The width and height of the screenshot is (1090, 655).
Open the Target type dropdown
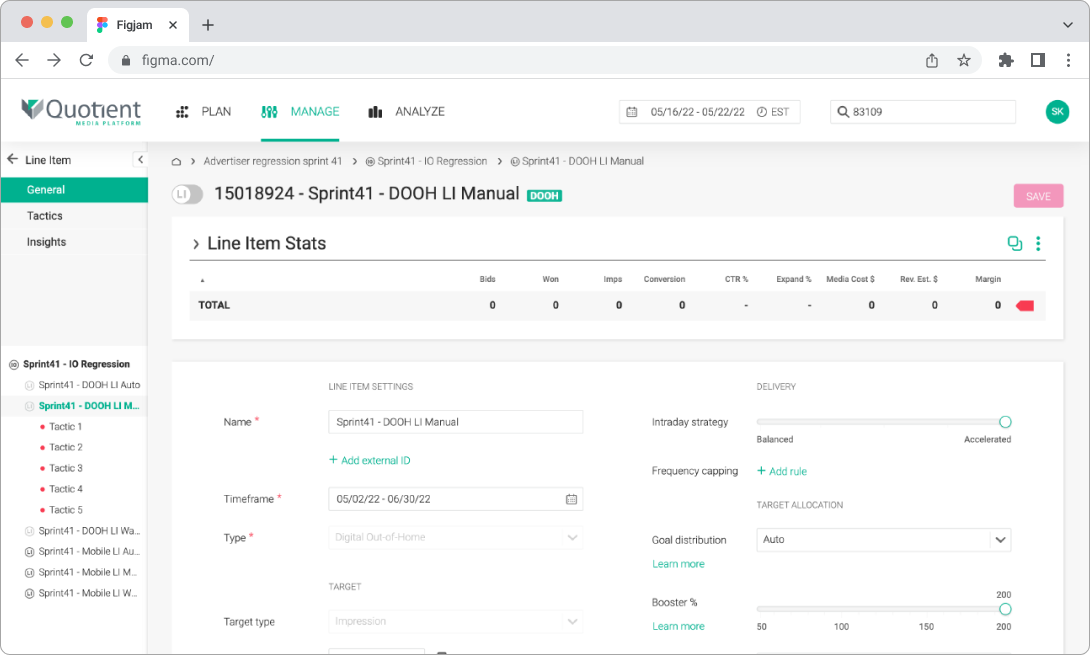coord(455,622)
